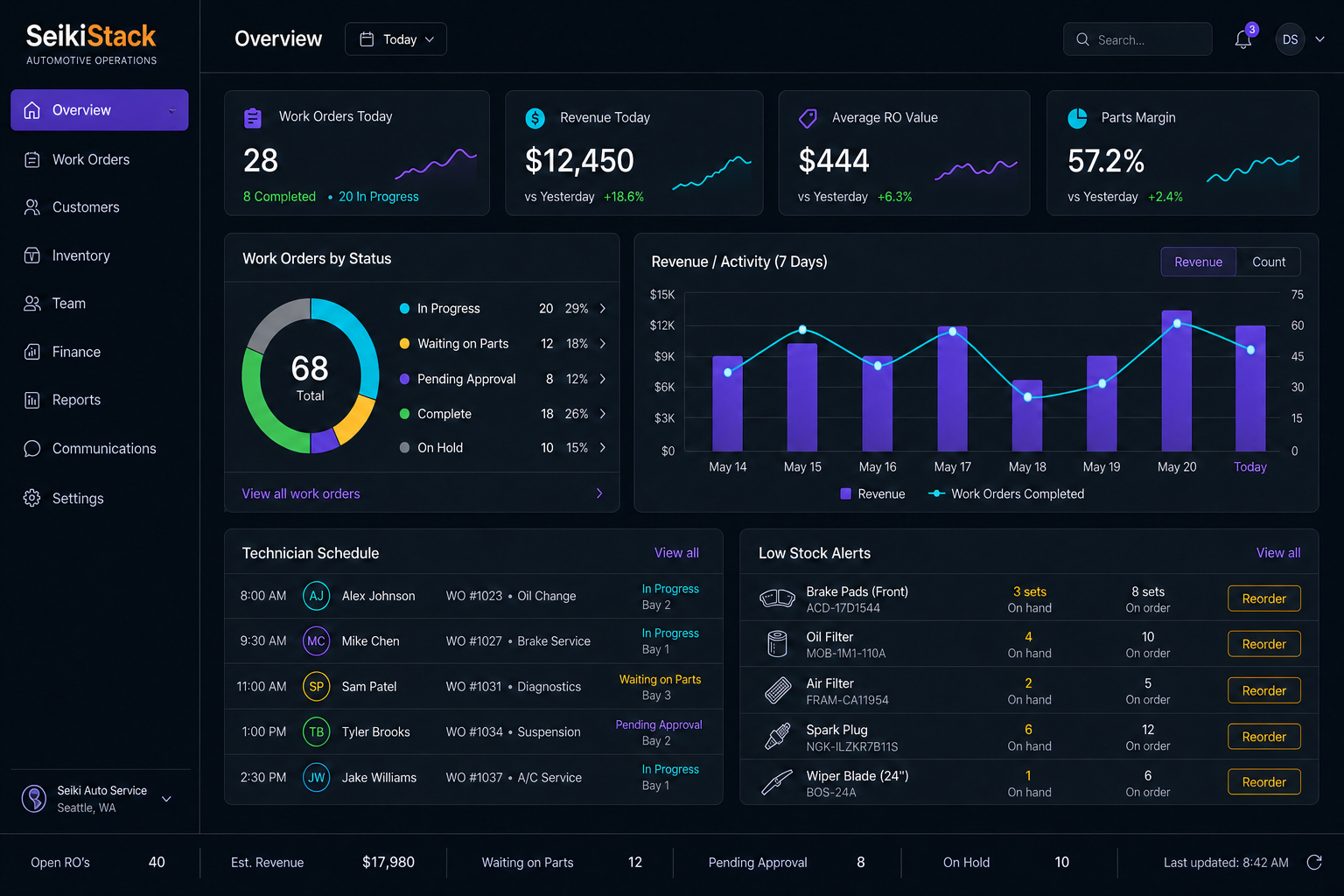Screen dimensions: 1344x896
Task: View all in Technician Schedule
Action: [x=676, y=553]
